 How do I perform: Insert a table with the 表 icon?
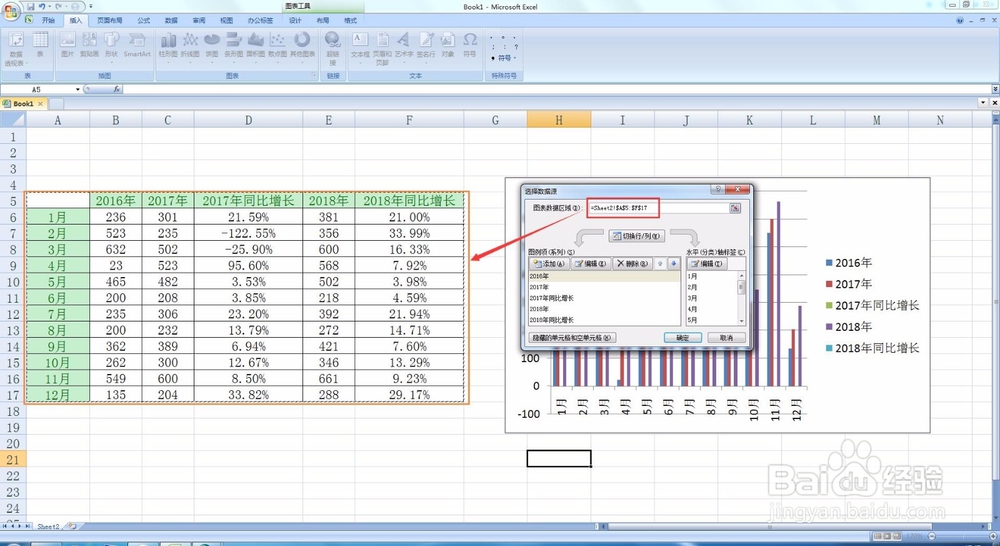point(40,45)
